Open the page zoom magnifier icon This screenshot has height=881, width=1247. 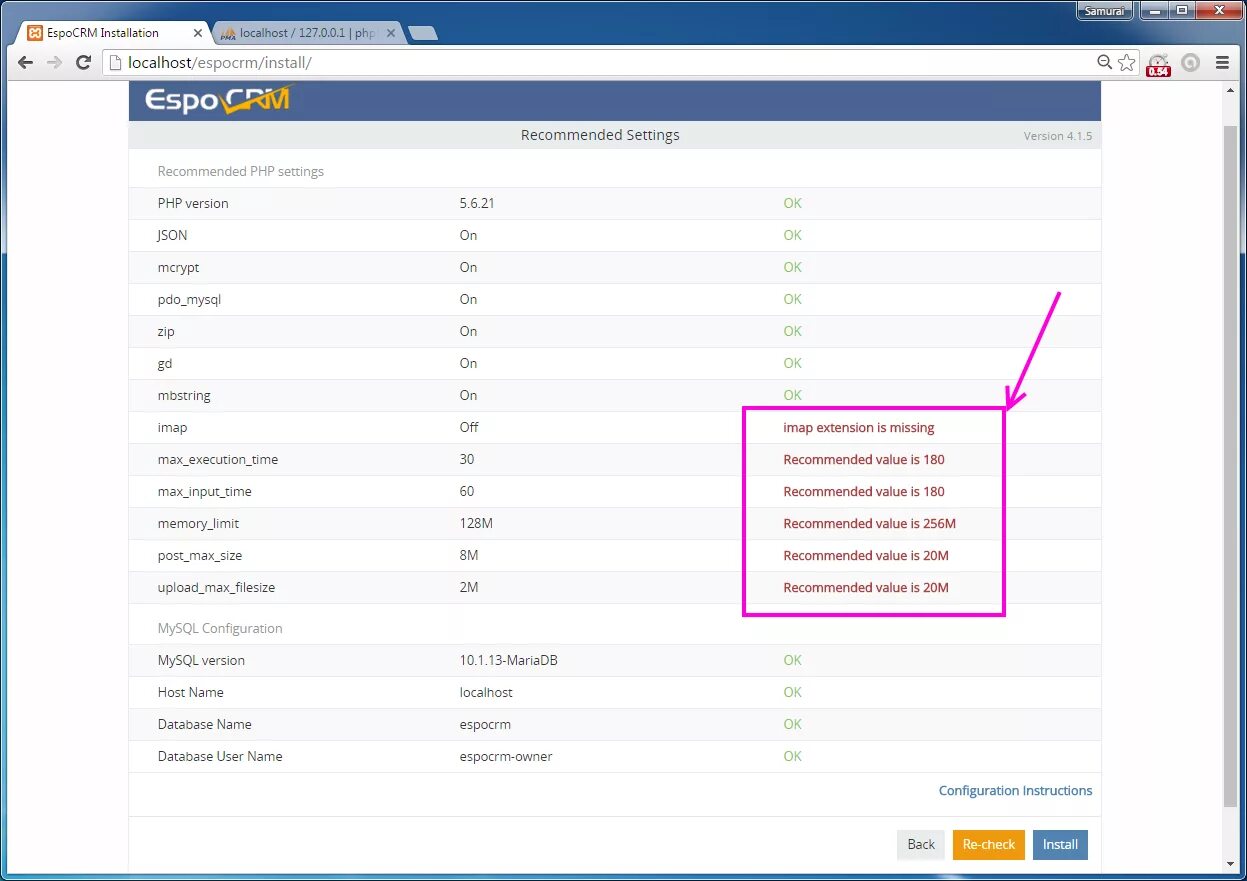(x=1104, y=62)
